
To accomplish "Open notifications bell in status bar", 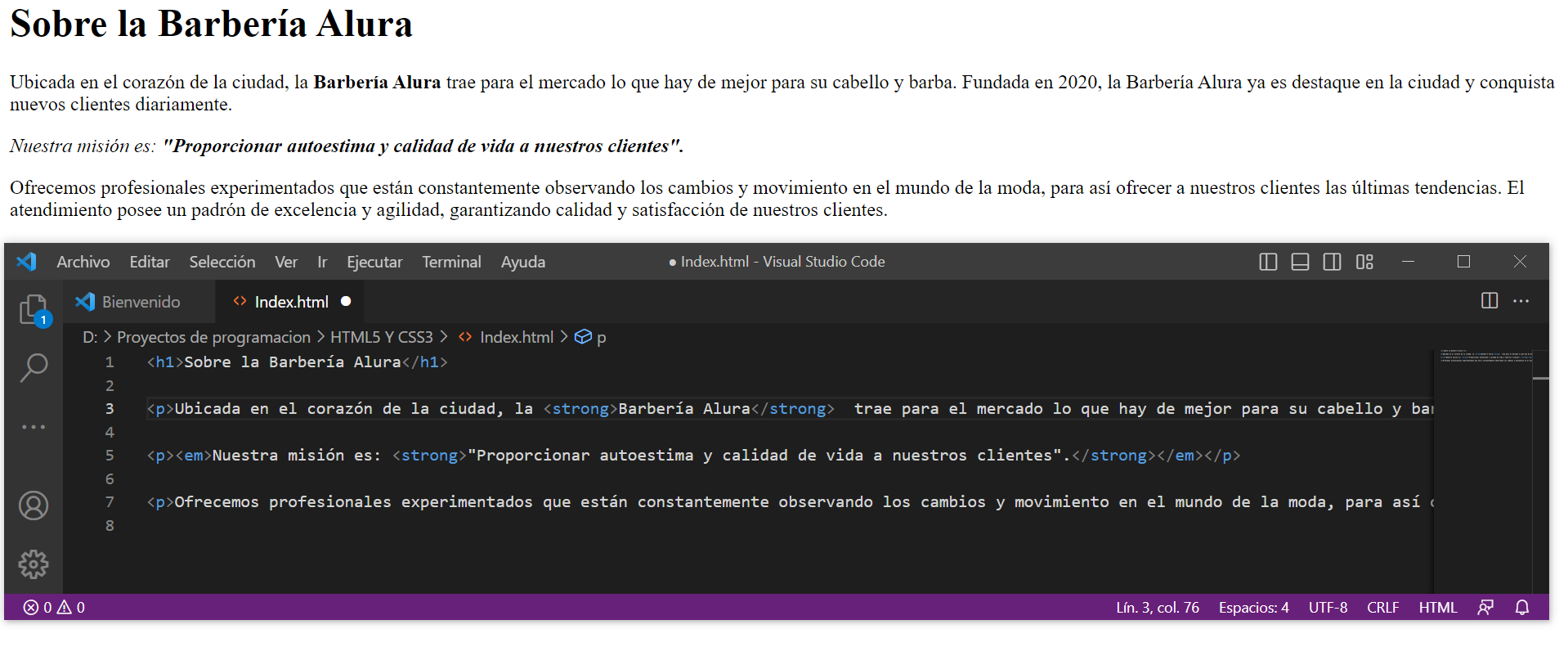I will (x=1522, y=607).
